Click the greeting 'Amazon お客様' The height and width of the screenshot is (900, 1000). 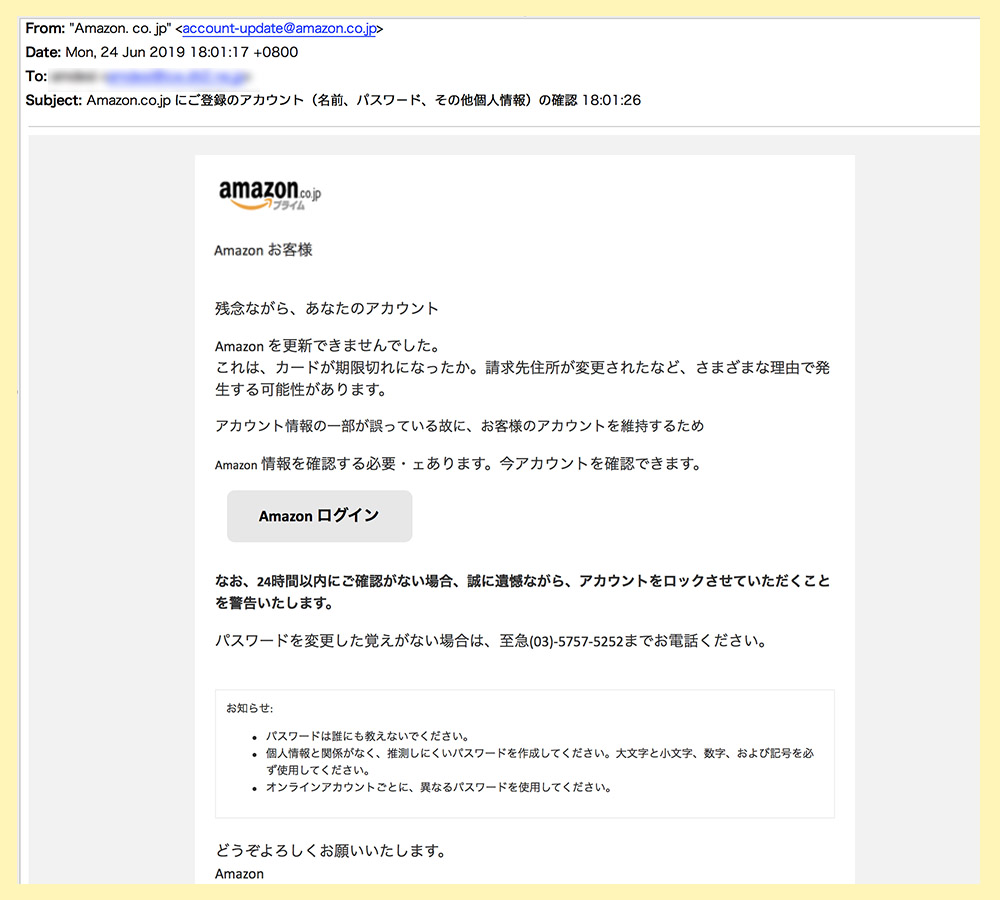tap(263, 250)
